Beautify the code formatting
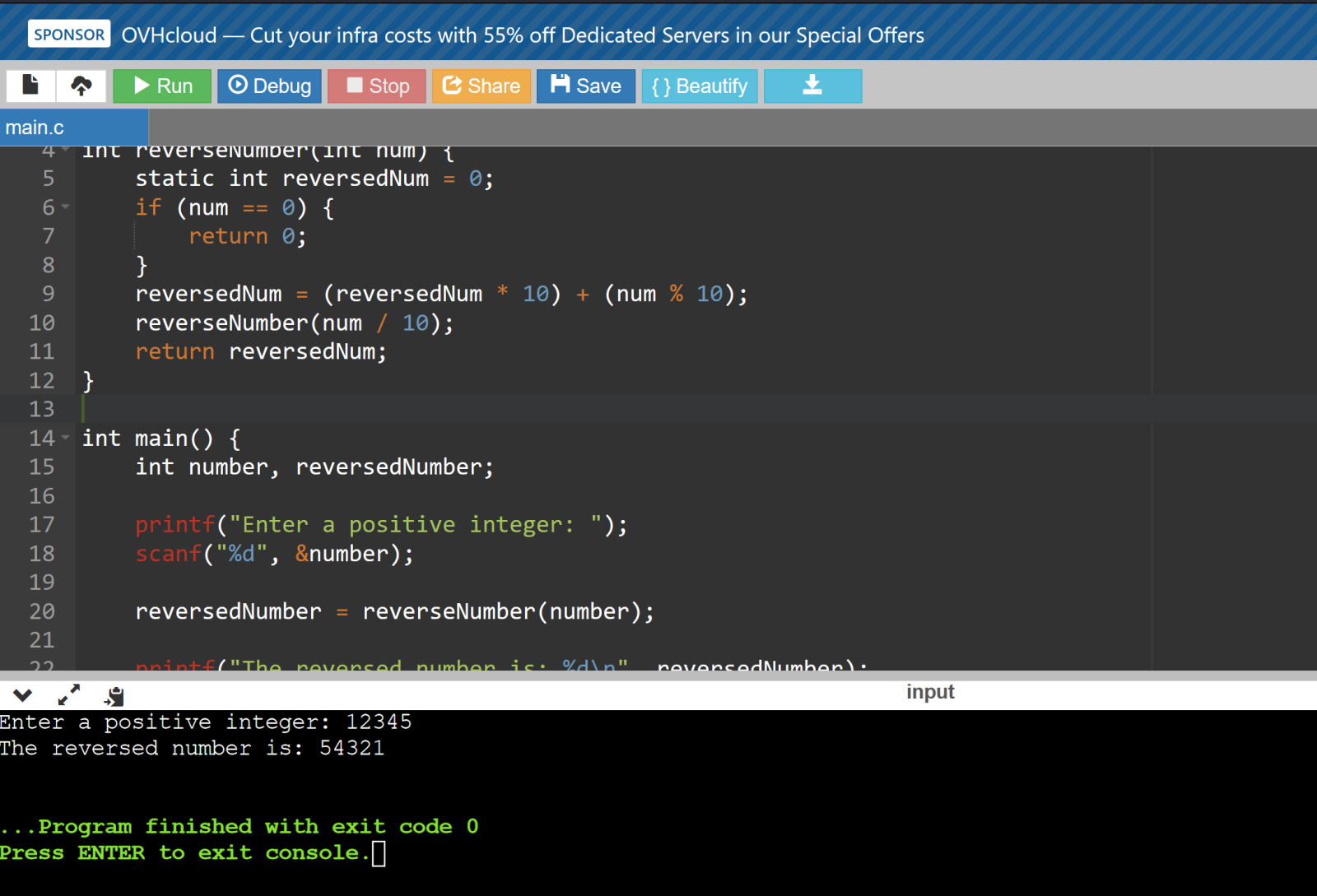Viewport: 1317px width, 896px height. (x=699, y=86)
